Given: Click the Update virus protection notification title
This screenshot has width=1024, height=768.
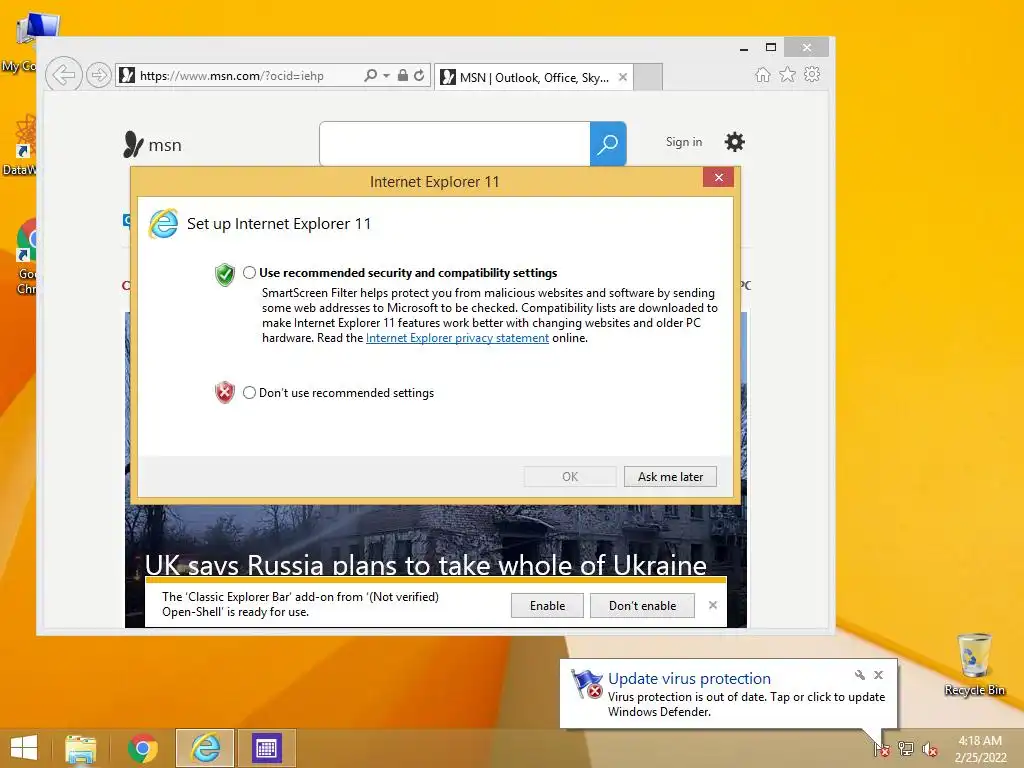Looking at the screenshot, I should point(689,679).
